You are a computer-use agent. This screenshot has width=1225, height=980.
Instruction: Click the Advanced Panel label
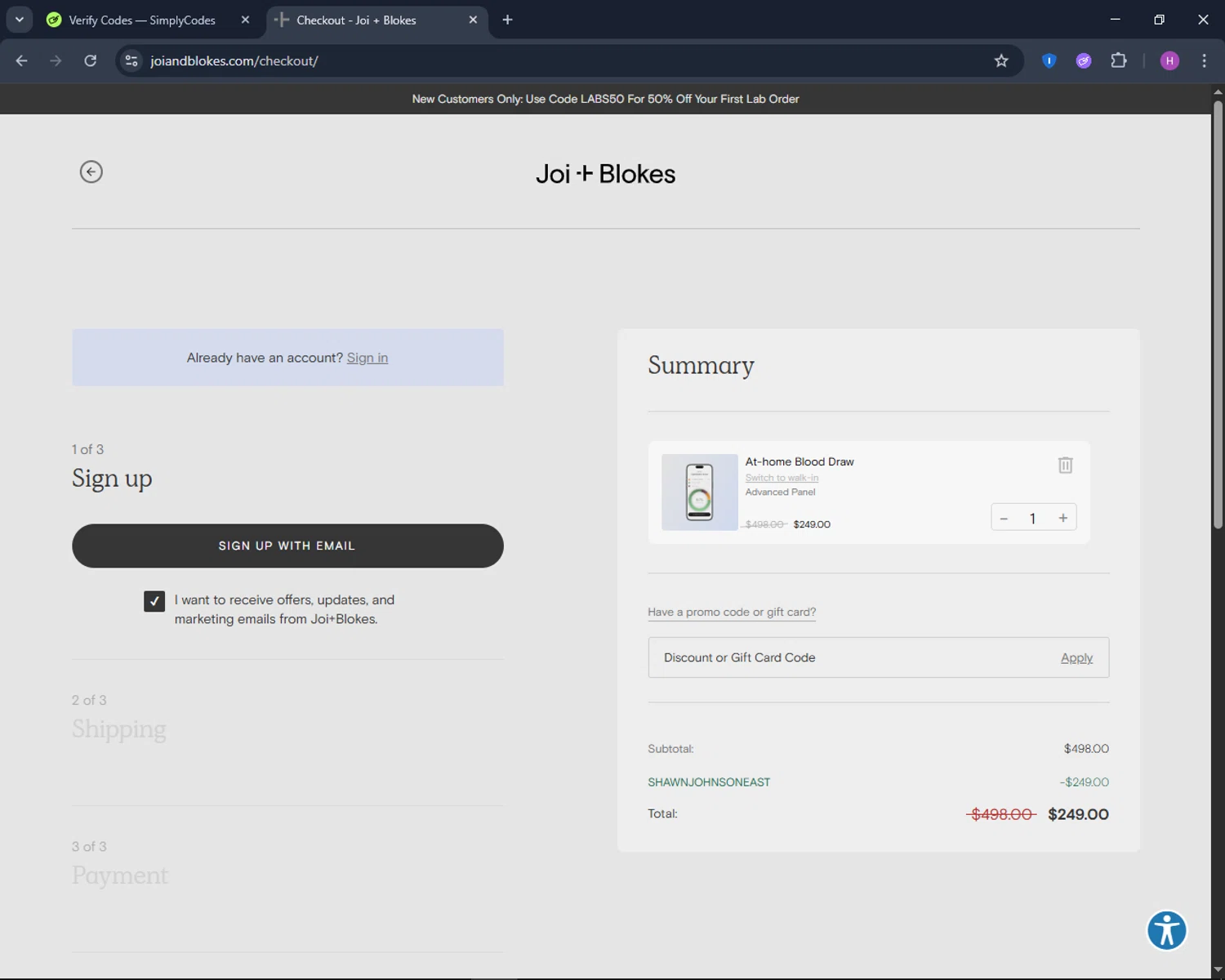(x=780, y=492)
